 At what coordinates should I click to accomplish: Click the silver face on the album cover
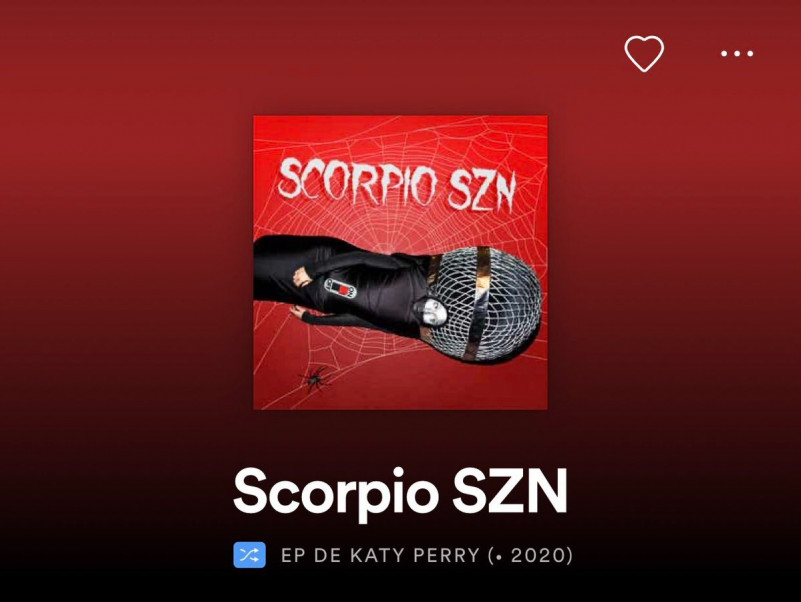(x=431, y=311)
